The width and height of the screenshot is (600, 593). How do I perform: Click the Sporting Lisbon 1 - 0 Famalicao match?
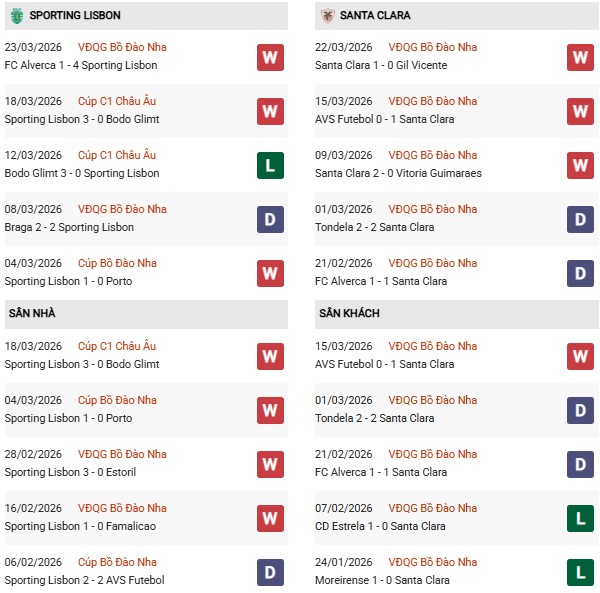pos(80,526)
